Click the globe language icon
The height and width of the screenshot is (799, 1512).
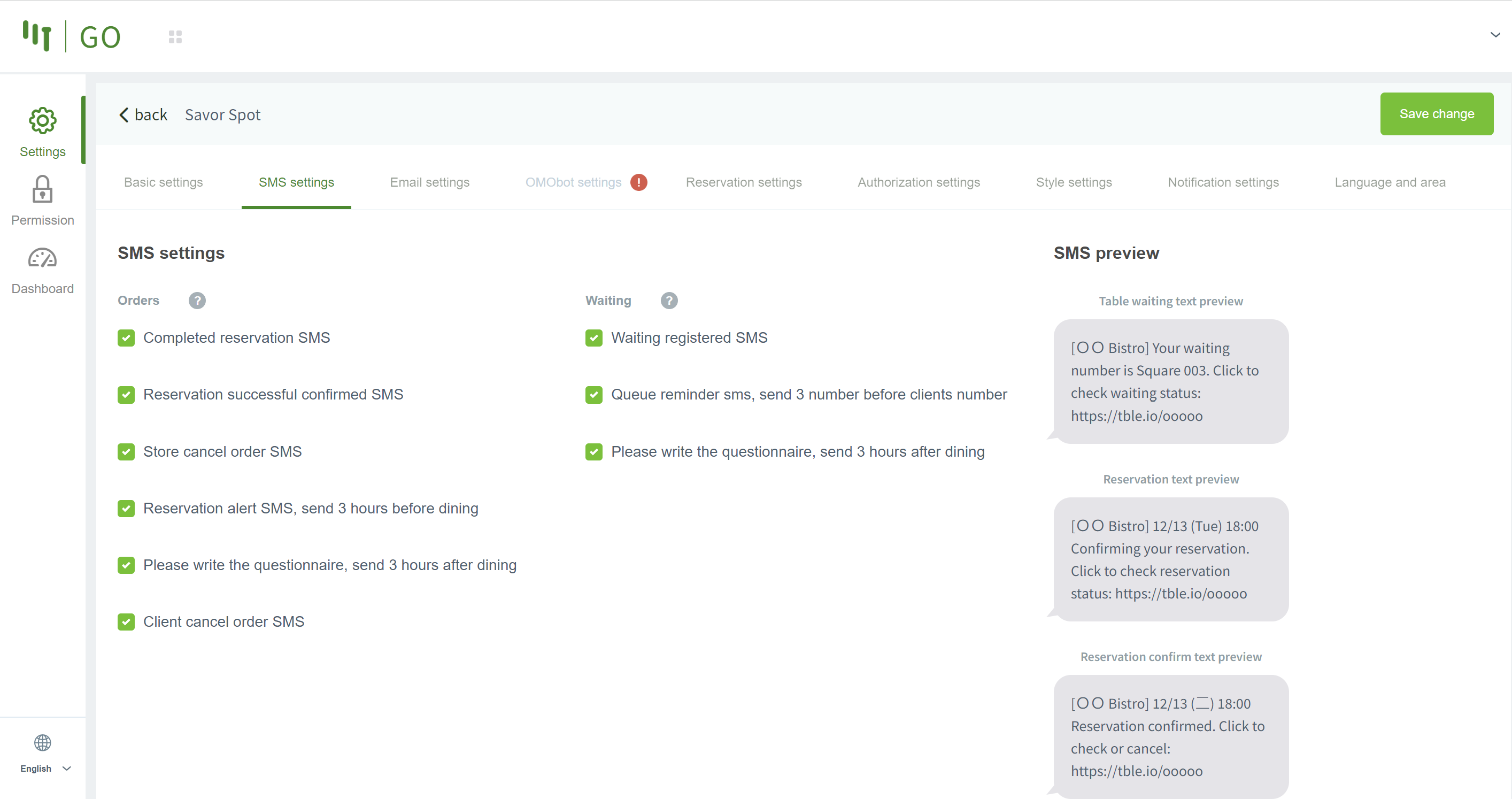pos(42,743)
